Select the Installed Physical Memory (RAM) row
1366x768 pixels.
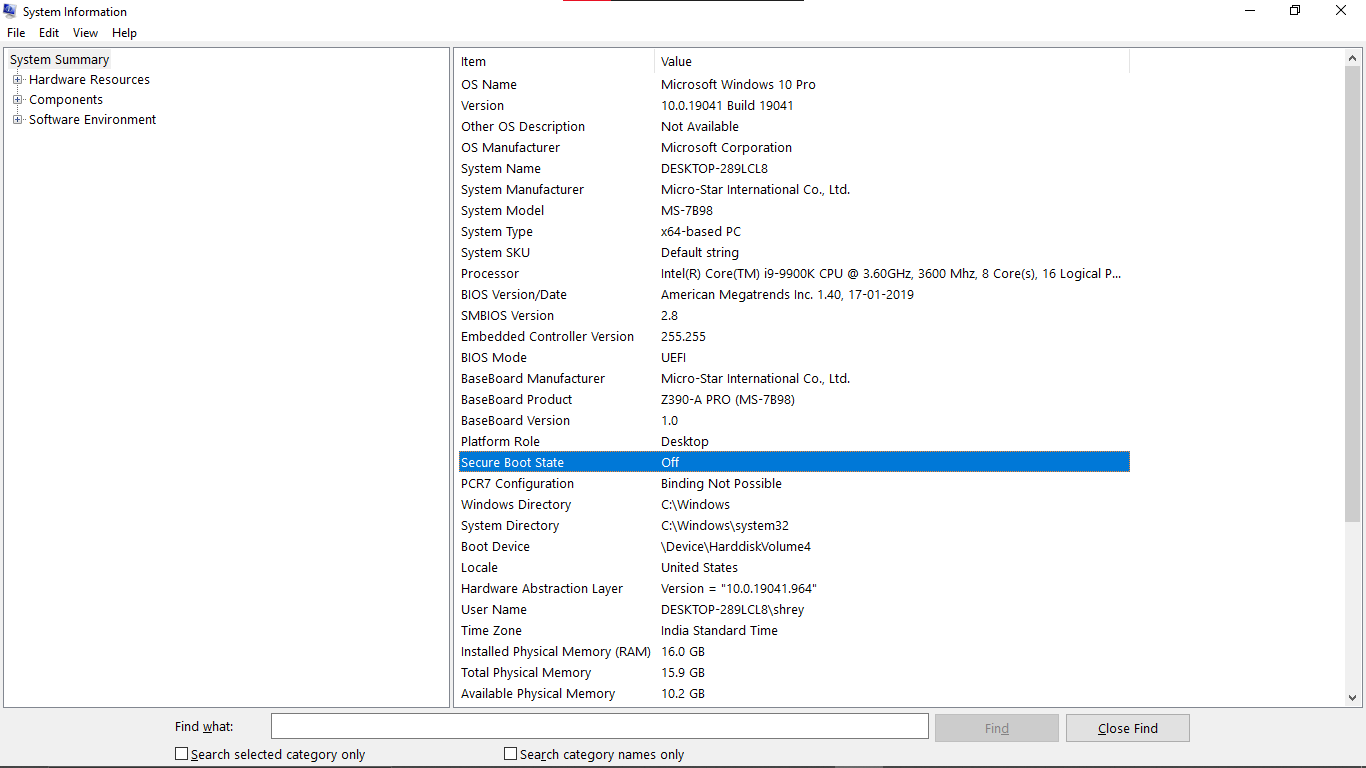(794, 652)
